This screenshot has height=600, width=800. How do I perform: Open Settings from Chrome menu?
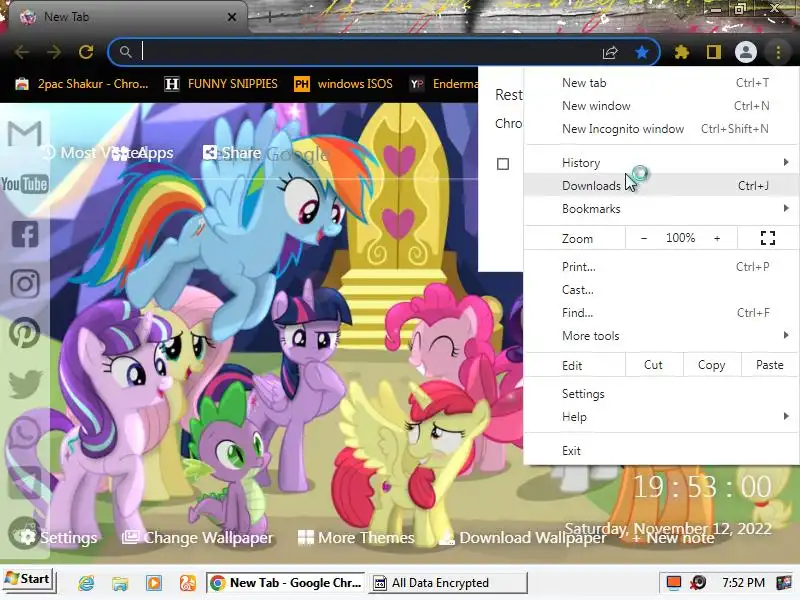(x=661, y=393)
